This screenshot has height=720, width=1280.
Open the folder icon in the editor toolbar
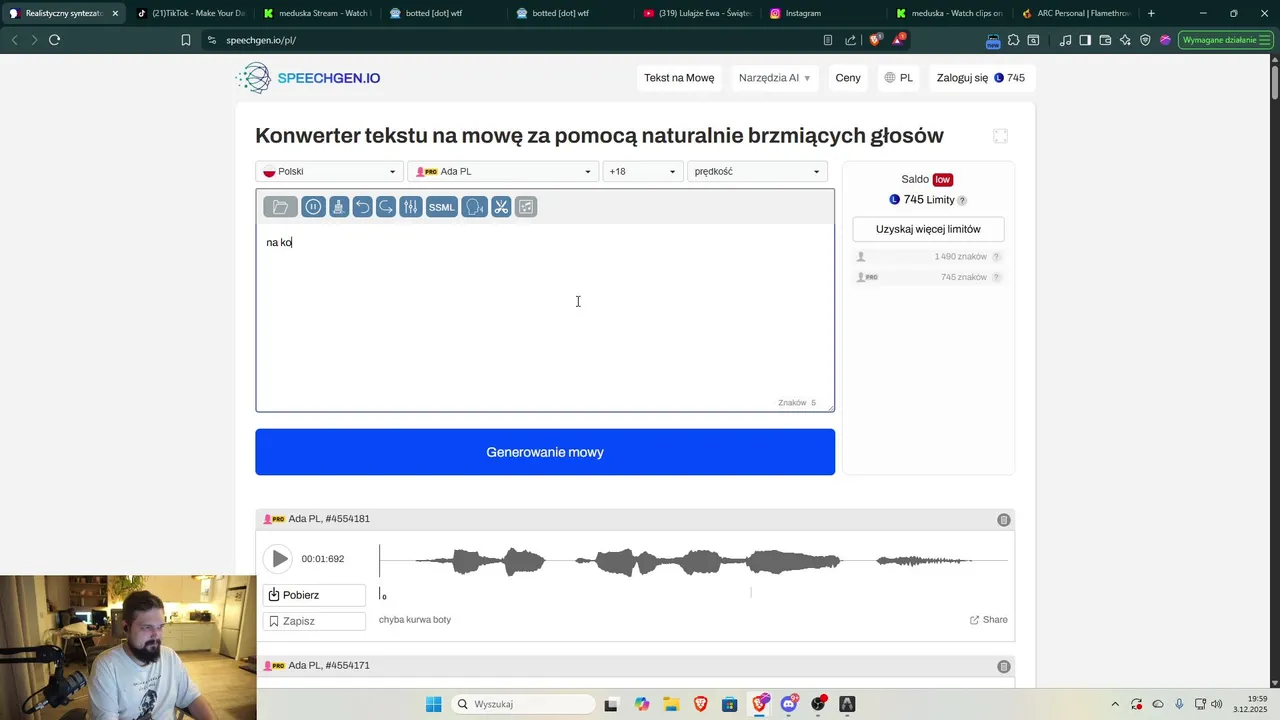pyautogui.click(x=280, y=207)
